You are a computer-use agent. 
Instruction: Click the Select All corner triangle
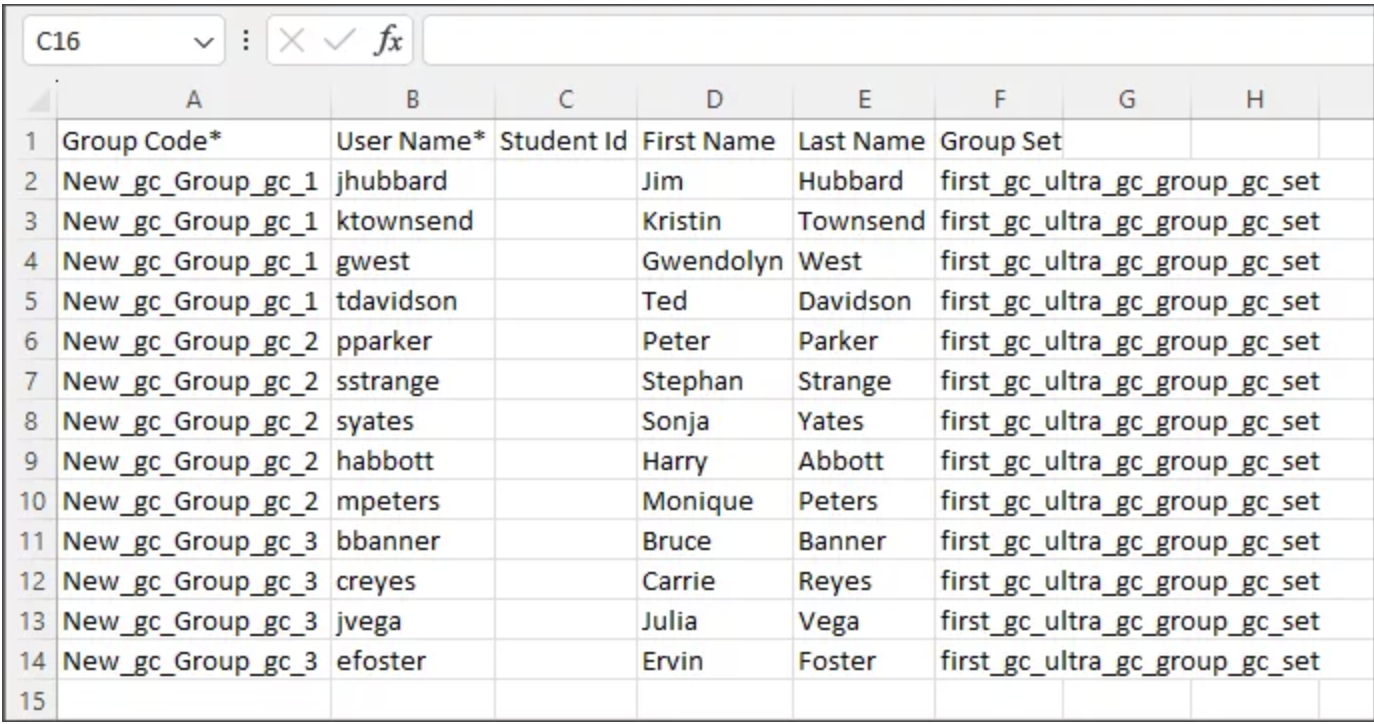tap(40, 100)
